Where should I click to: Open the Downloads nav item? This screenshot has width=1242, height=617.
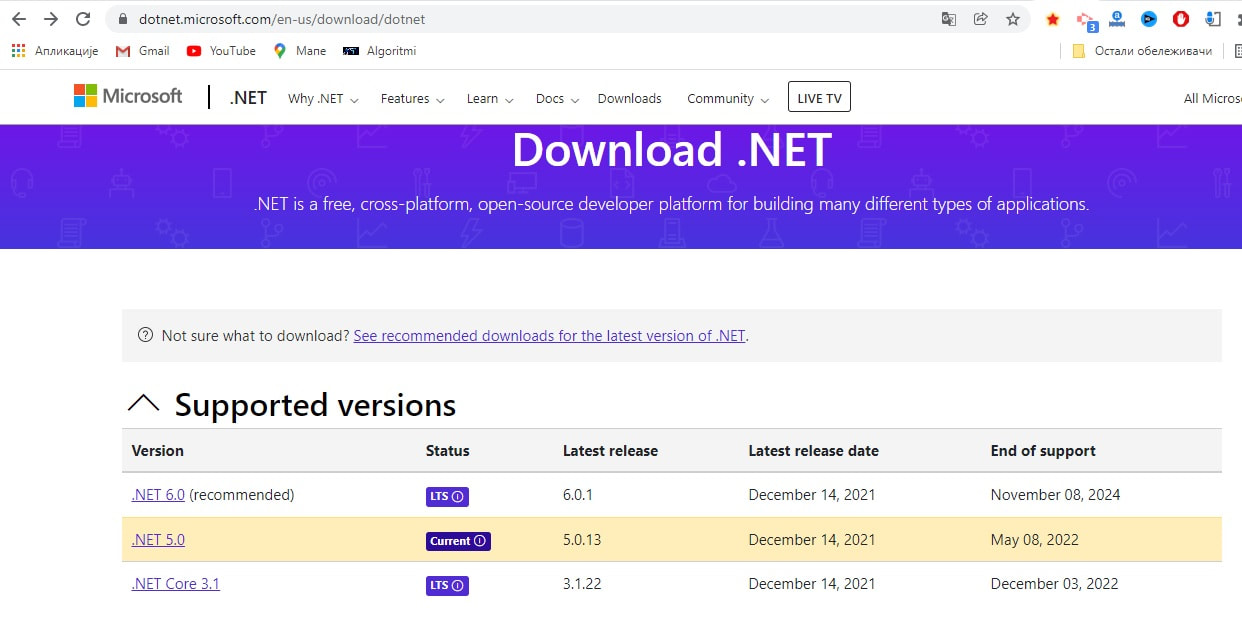click(630, 99)
